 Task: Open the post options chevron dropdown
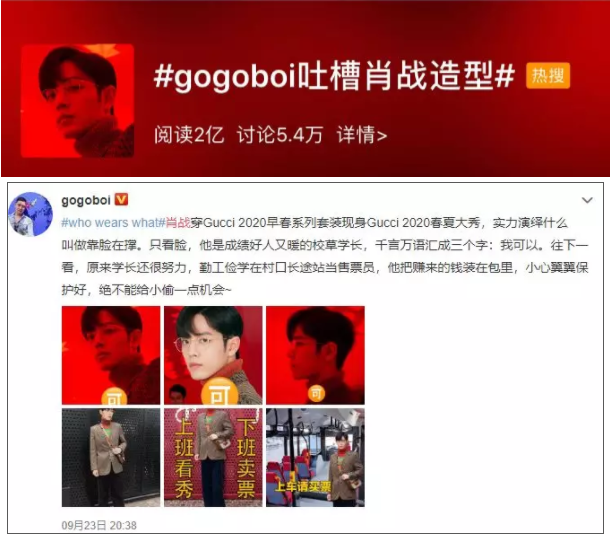587,200
